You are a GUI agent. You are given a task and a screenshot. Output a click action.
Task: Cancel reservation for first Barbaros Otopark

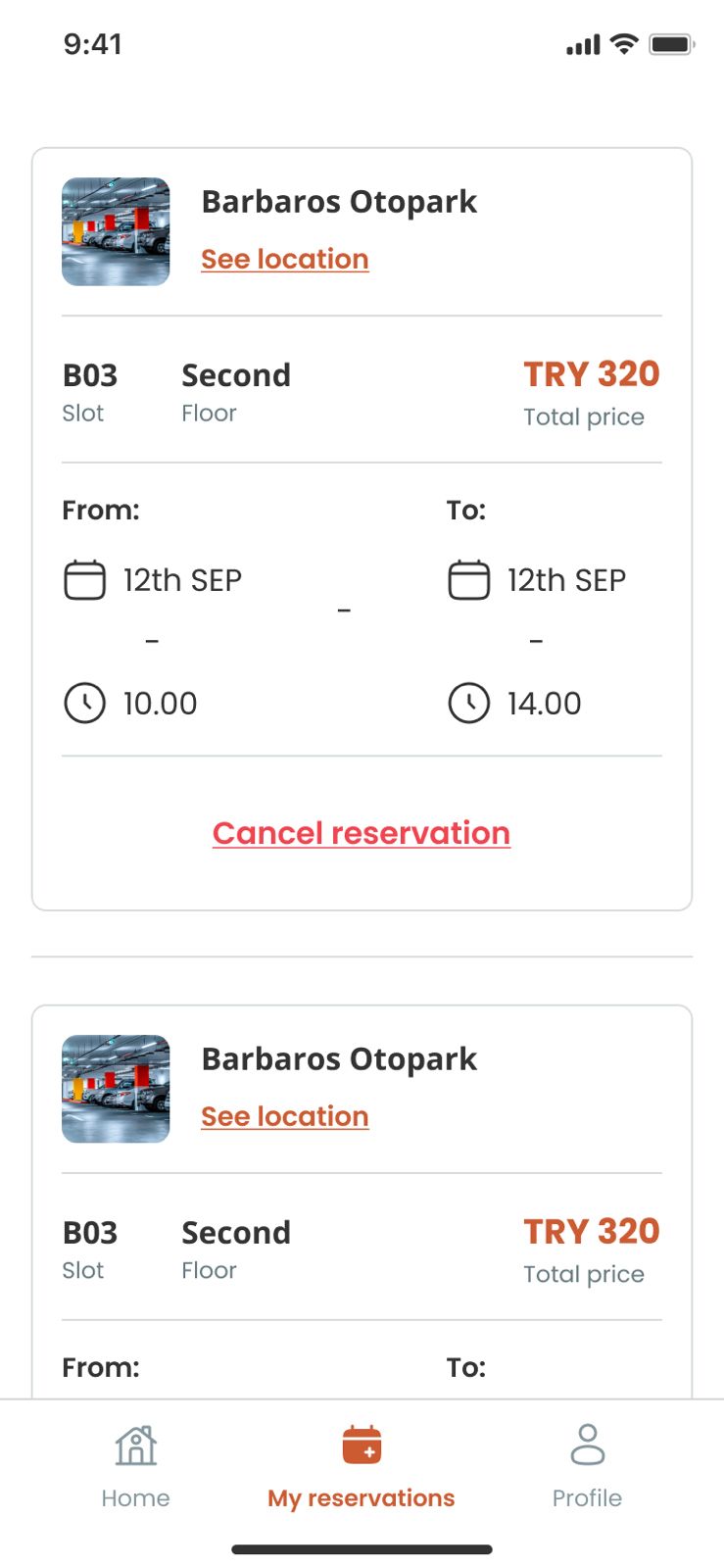click(x=362, y=833)
